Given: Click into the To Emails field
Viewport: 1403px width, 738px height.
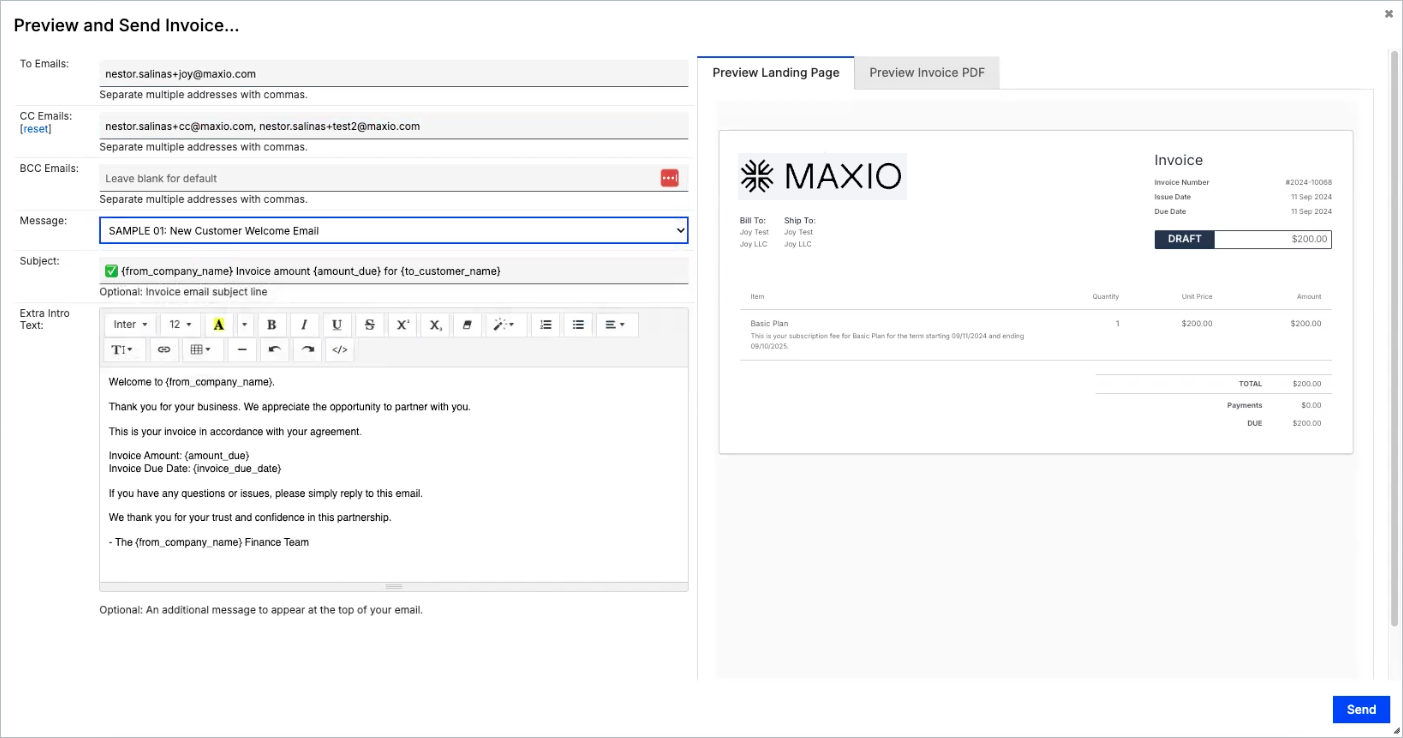Looking at the screenshot, I should [x=394, y=73].
